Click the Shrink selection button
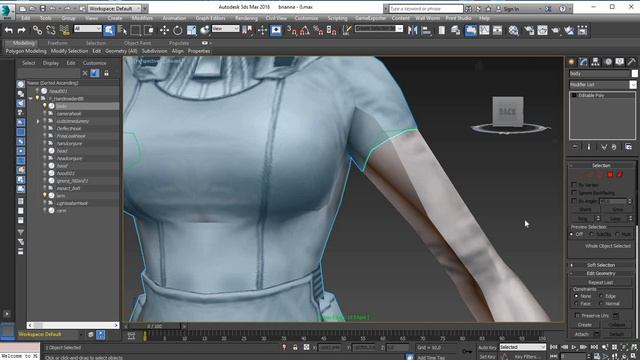This screenshot has height=360, width=640. coord(585,209)
